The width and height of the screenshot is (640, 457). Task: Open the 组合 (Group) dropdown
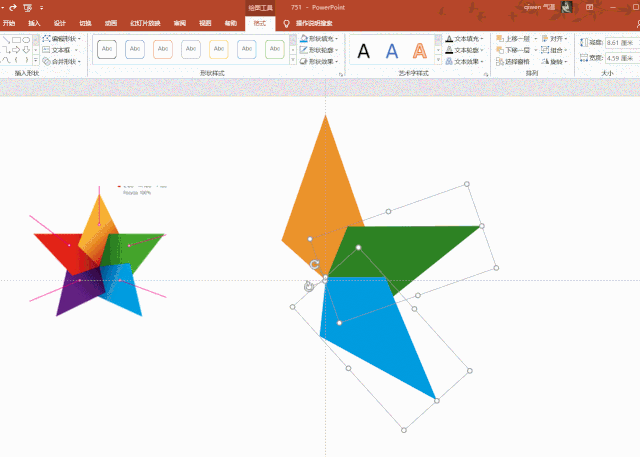[554, 50]
